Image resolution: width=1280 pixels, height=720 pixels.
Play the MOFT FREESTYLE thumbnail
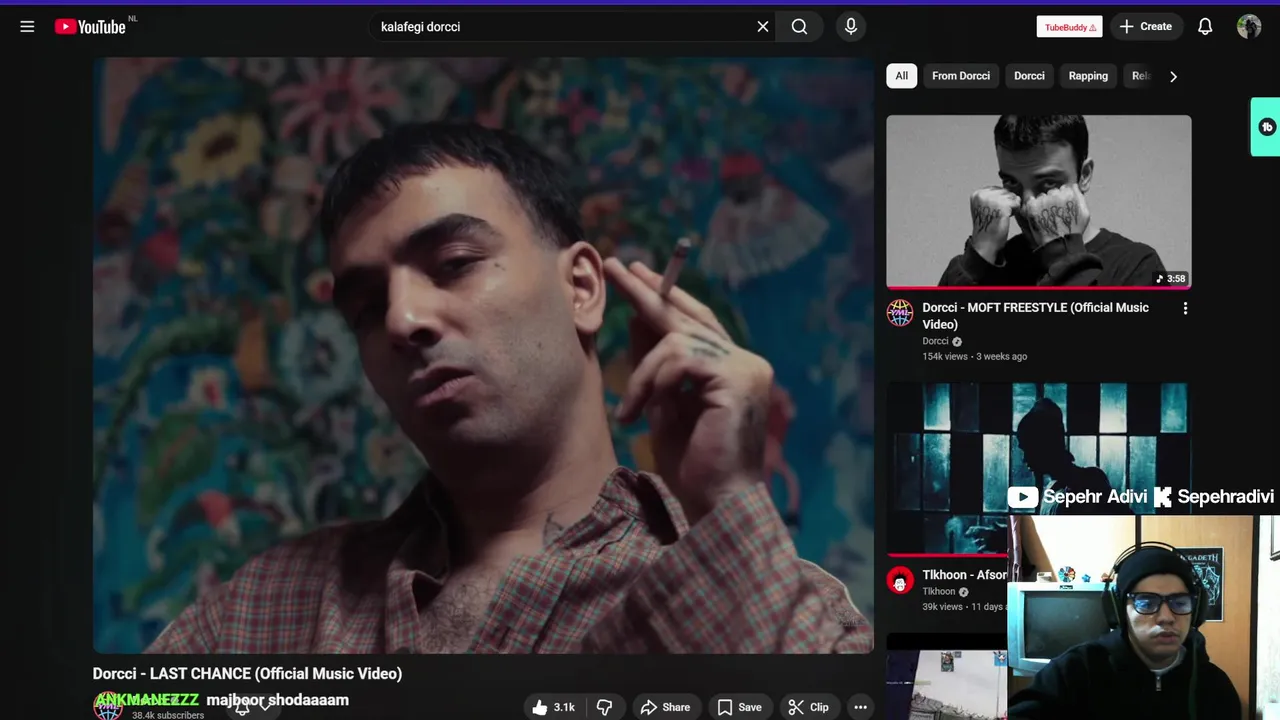pos(1038,201)
